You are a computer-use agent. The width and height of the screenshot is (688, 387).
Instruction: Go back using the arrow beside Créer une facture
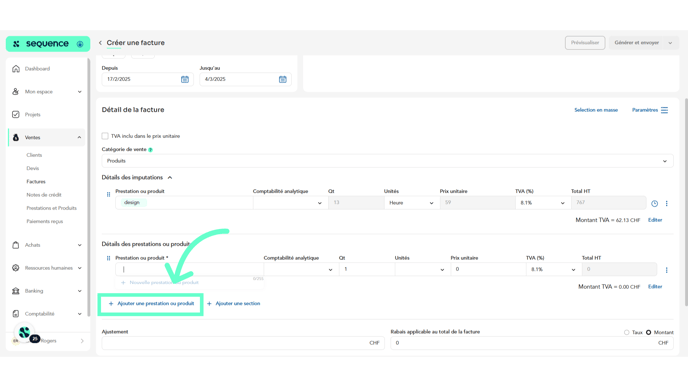click(100, 43)
